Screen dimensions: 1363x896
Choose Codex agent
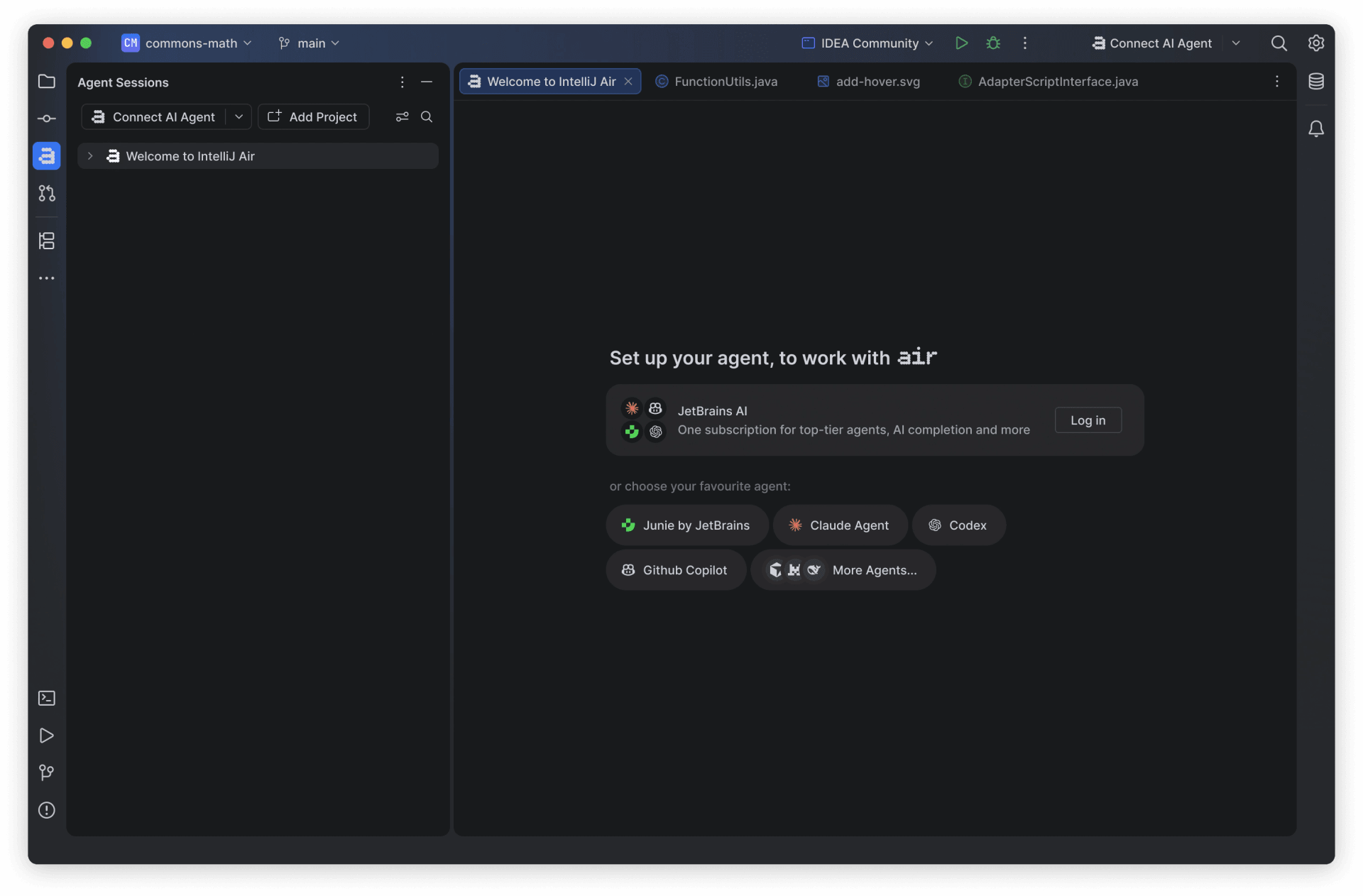958,525
